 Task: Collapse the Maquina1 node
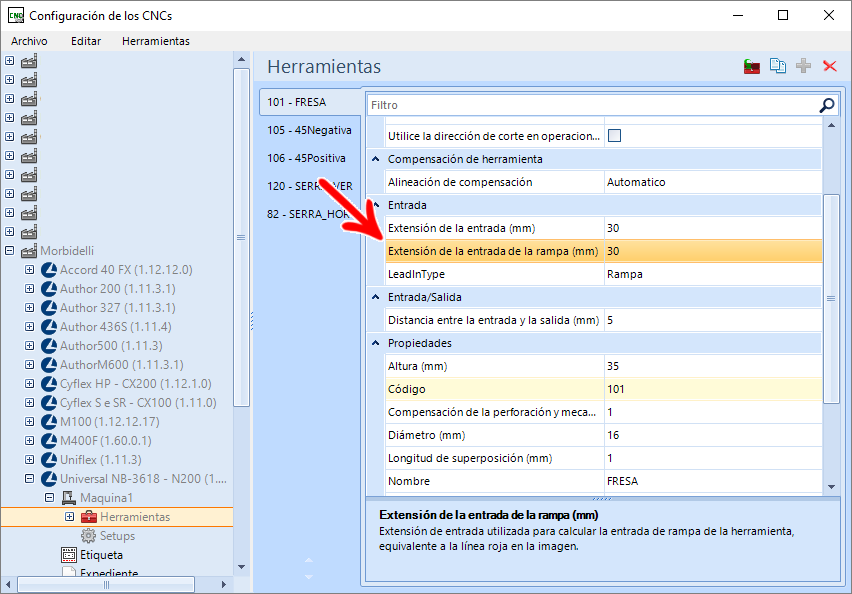pos(49,498)
